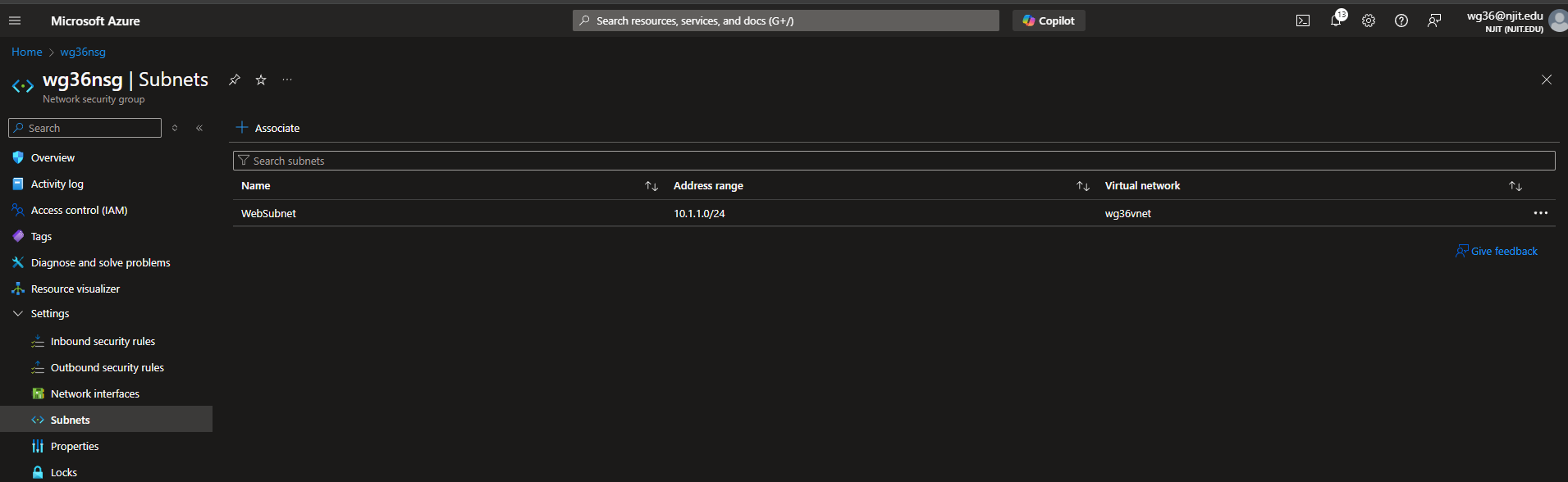Open the WebSubnet row ellipsis menu
The width and height of the screenshot is (1568, 482).
[x=1540, y=213]
